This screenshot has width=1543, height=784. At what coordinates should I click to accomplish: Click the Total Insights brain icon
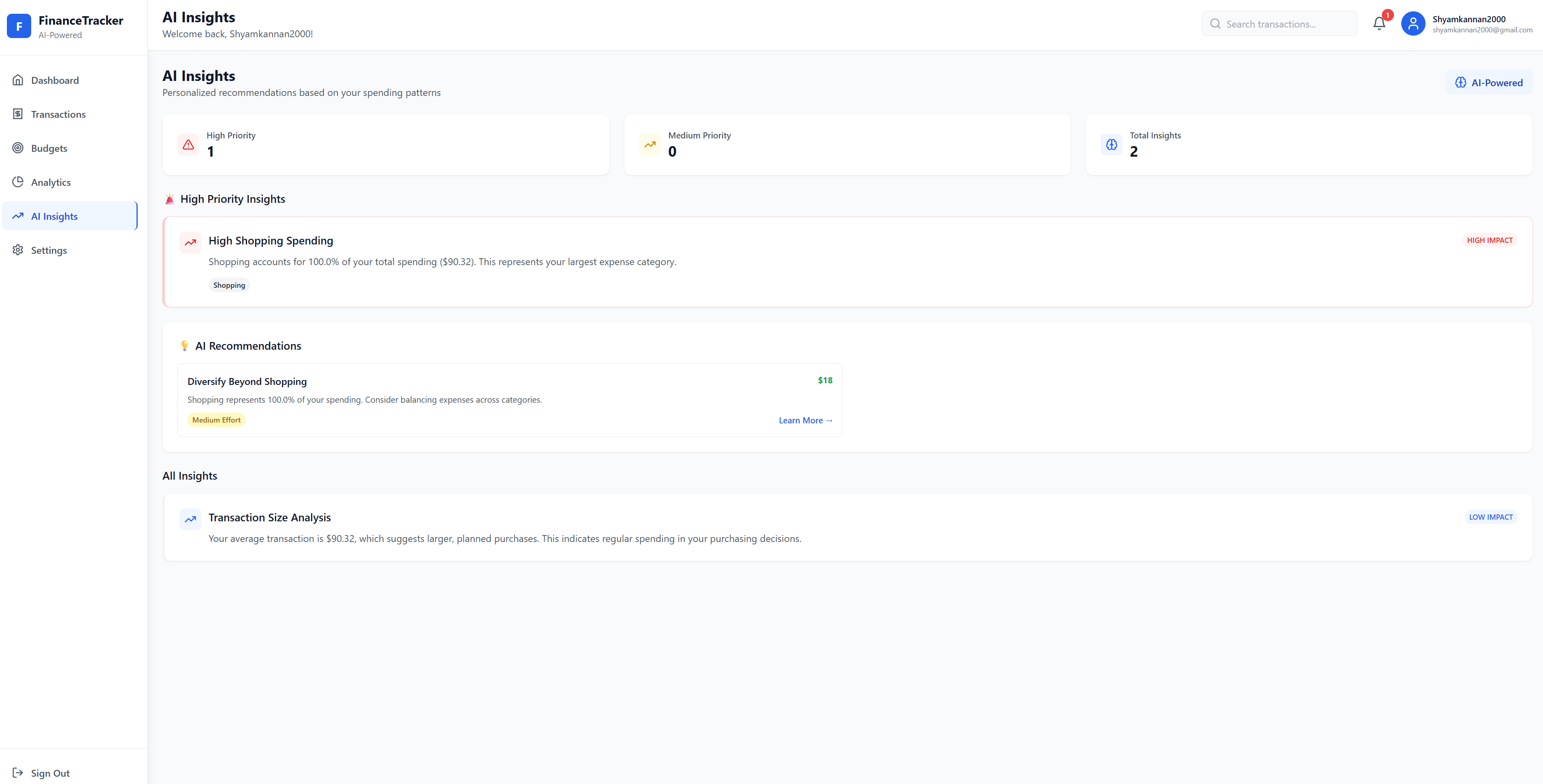click(1111, 144)
